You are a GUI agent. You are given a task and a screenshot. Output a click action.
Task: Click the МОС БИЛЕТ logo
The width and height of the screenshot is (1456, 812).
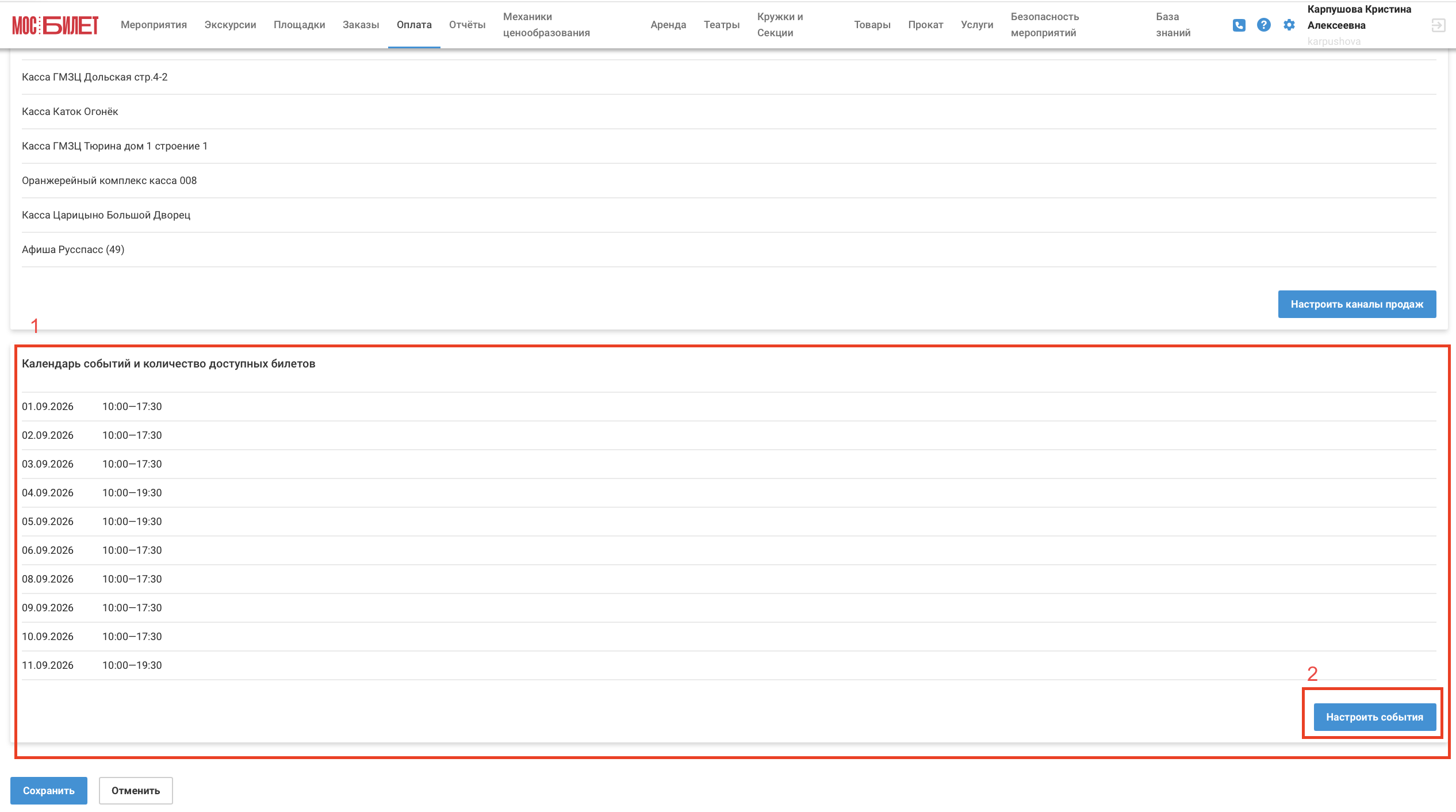click(x=55, y=25)
